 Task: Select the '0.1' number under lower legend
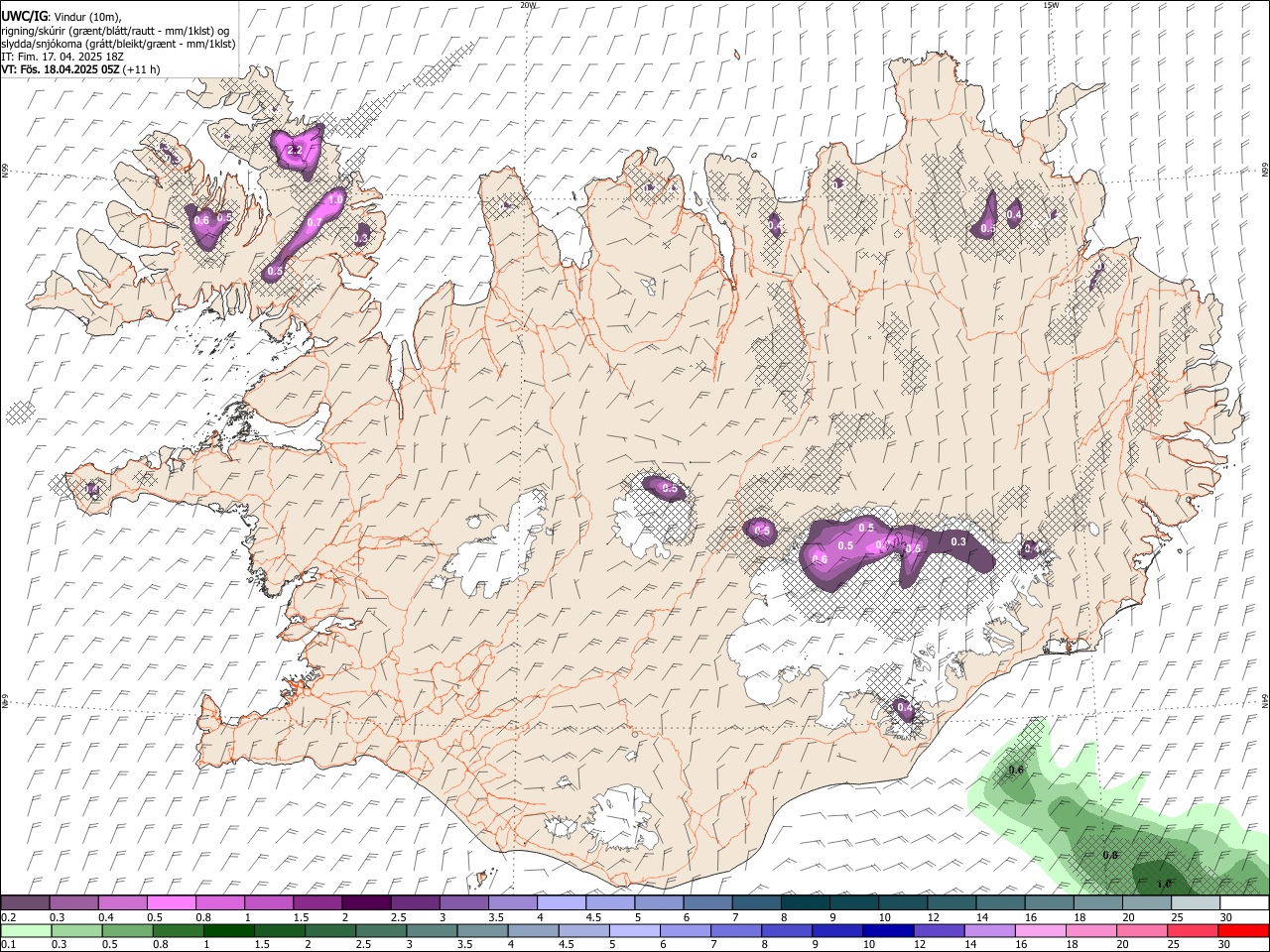click(8, 945)
